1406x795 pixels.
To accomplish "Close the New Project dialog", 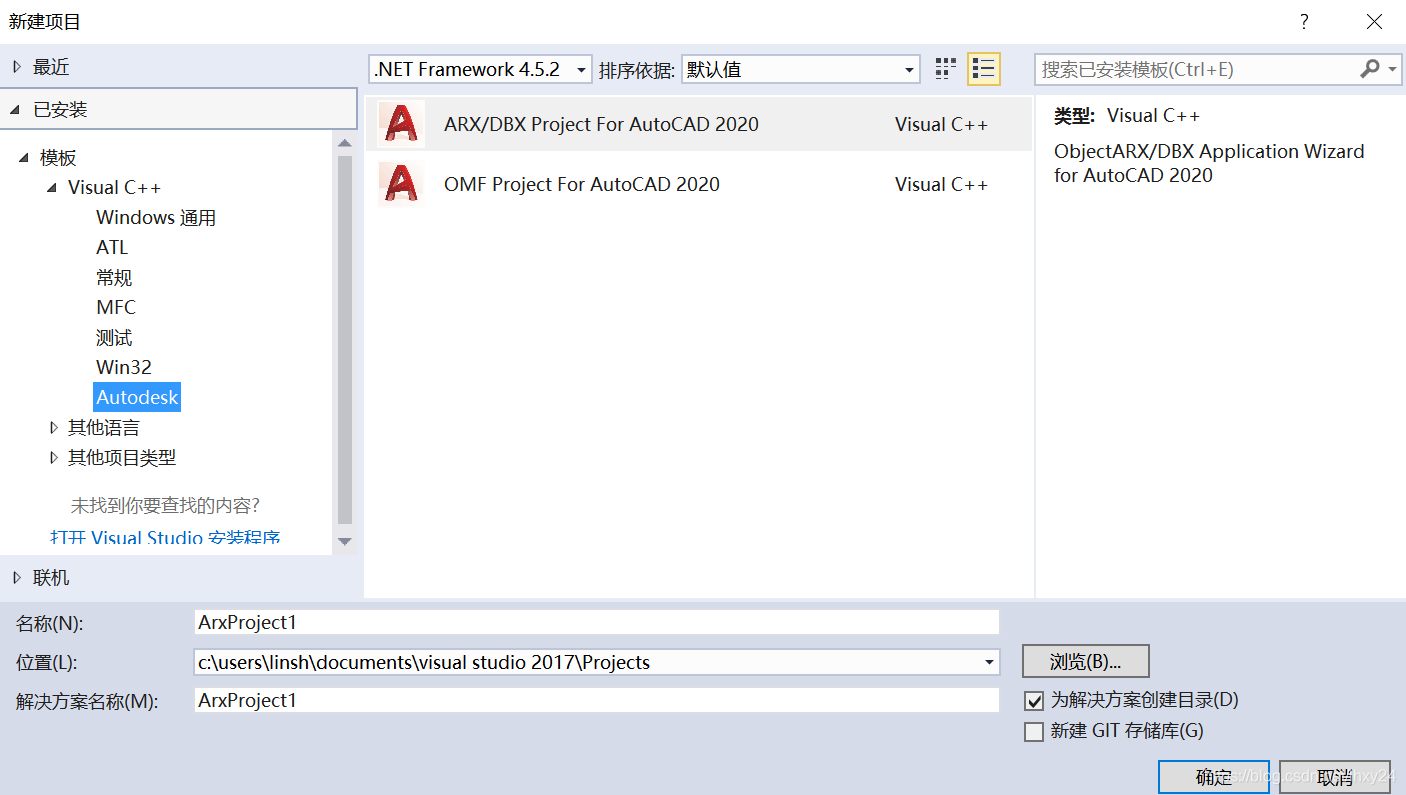I will point(1374,22).
